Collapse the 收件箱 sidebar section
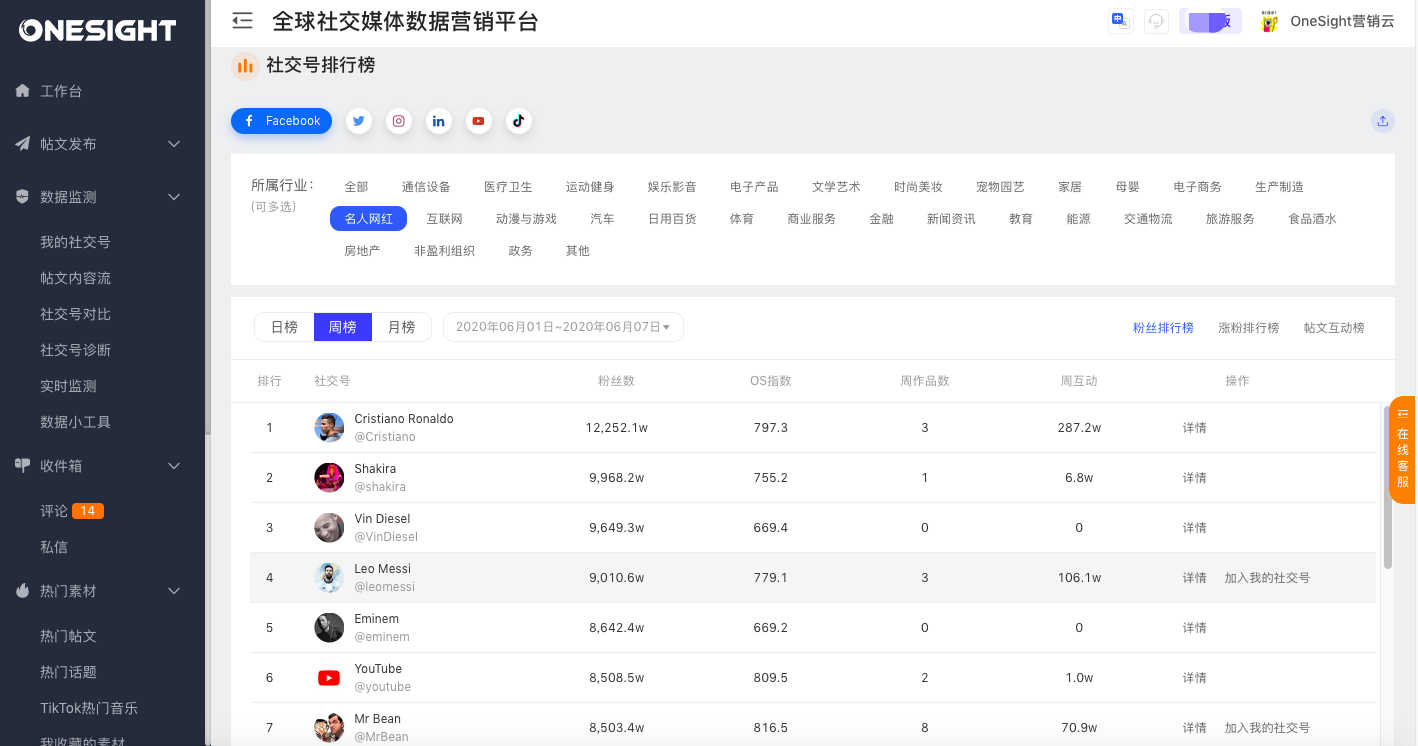Image resolution: width=1418 pixels, height=746 pixels. (174, 465)
